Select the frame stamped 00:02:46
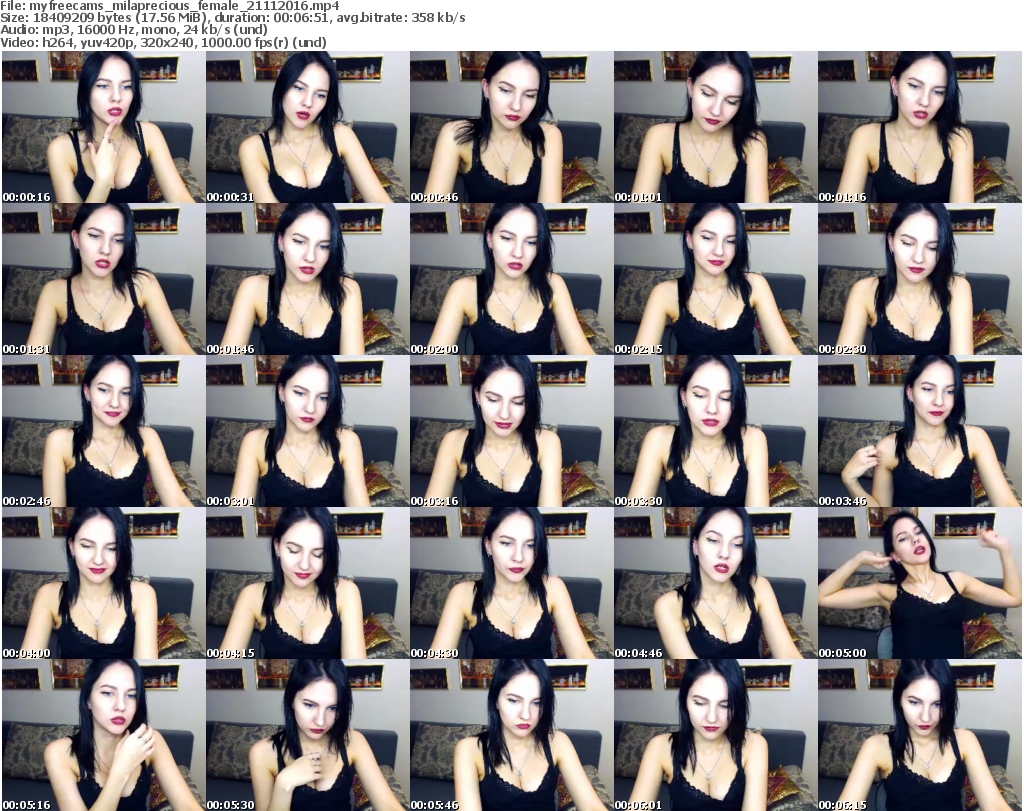1024x811 pixels. [x=103, y=431]
